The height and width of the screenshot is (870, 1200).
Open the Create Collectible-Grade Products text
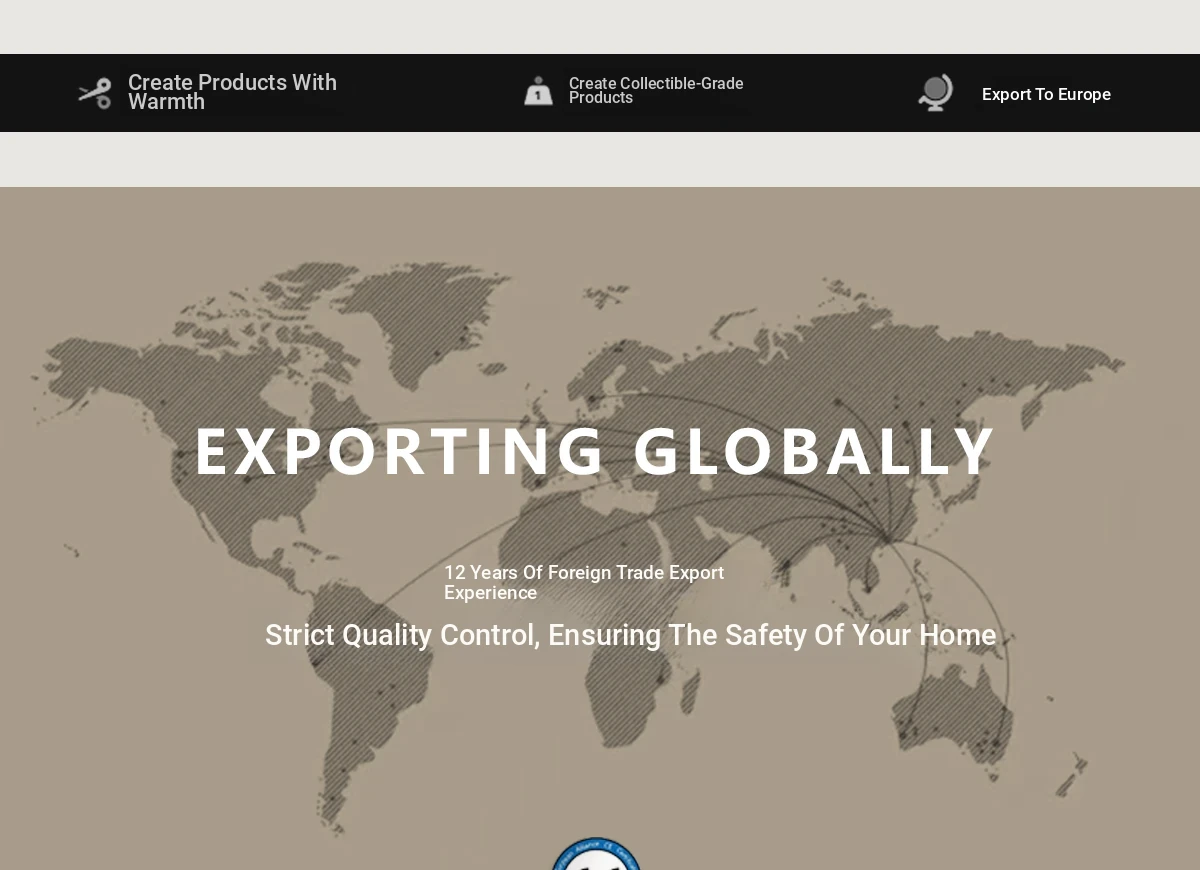click(655, 91)
